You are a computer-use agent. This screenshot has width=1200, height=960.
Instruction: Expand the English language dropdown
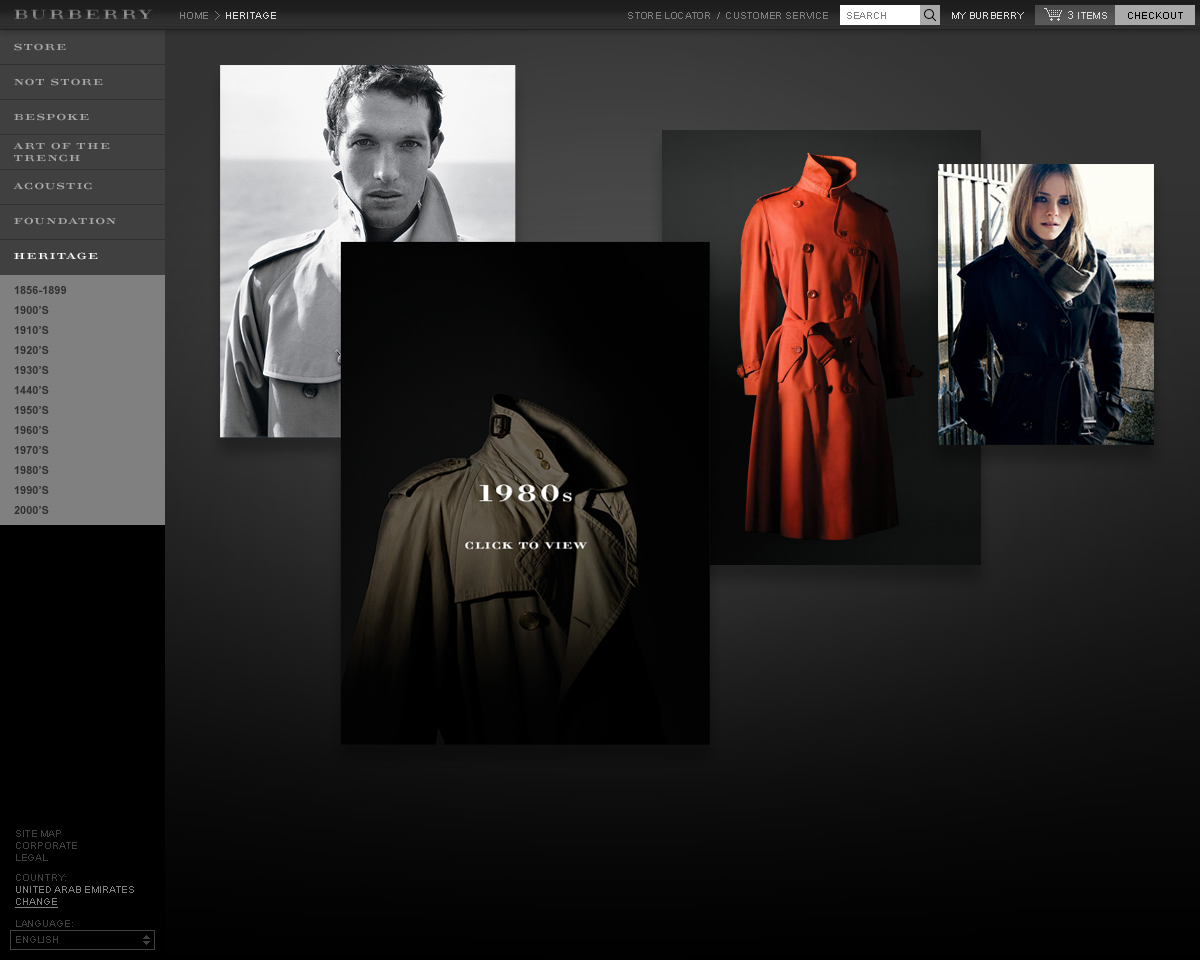(x=82, y=940)
